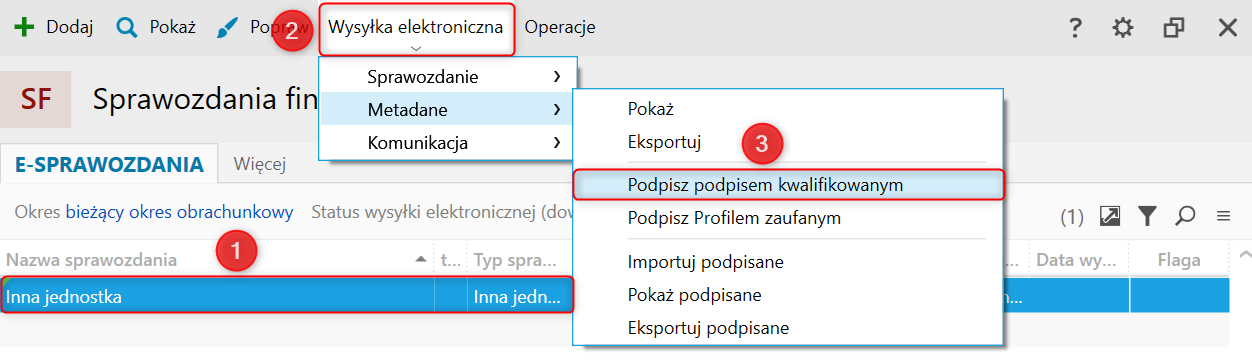This screenshot has height=360, width=1252.
Task: Open the help question mark icon
Action: point(1075,27)
